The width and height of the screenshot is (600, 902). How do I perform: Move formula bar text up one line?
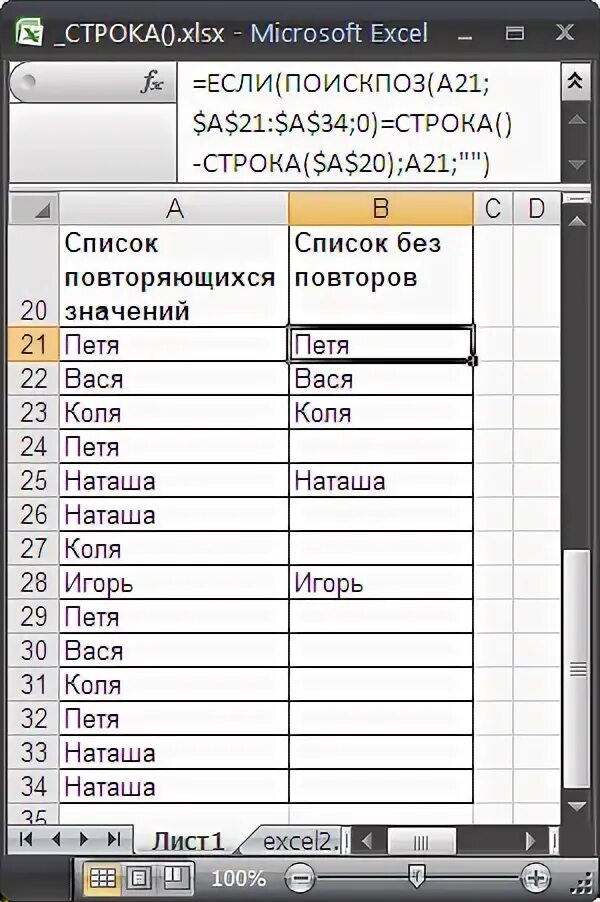click(x=576, y=120)
